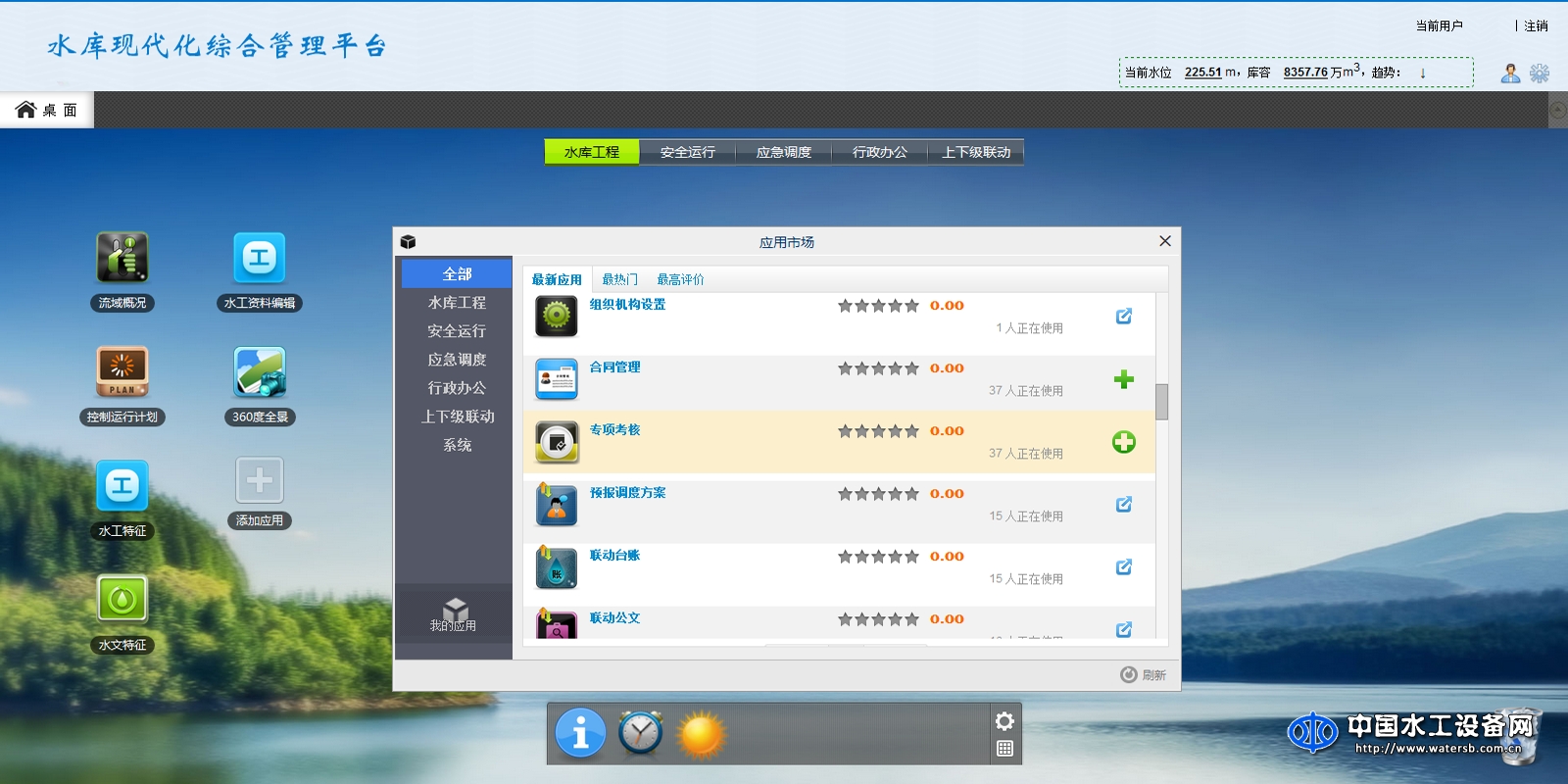Click the app list vertical scrollbar
The height and width of the screenshot is (784, 1568).
pyautogui.click(x=1161, y=402)
